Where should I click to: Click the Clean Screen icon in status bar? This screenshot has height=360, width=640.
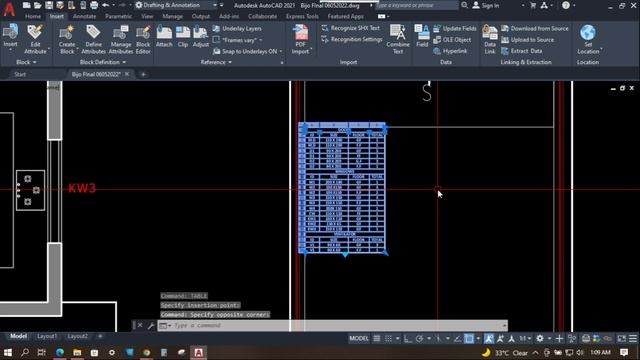pos(622,338)
